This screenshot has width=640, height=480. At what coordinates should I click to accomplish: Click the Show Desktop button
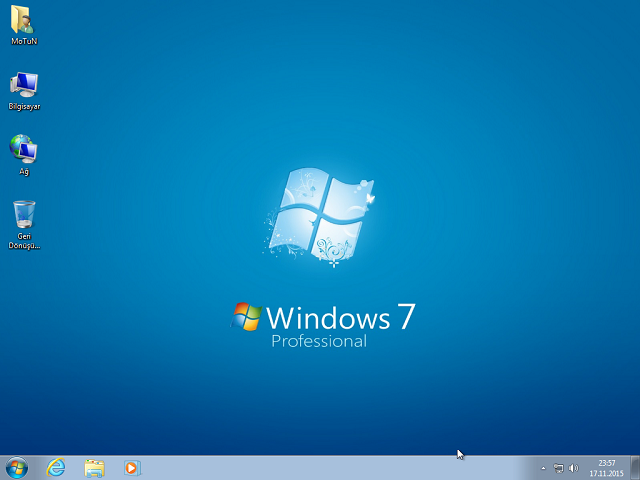(x=635, y=468)
